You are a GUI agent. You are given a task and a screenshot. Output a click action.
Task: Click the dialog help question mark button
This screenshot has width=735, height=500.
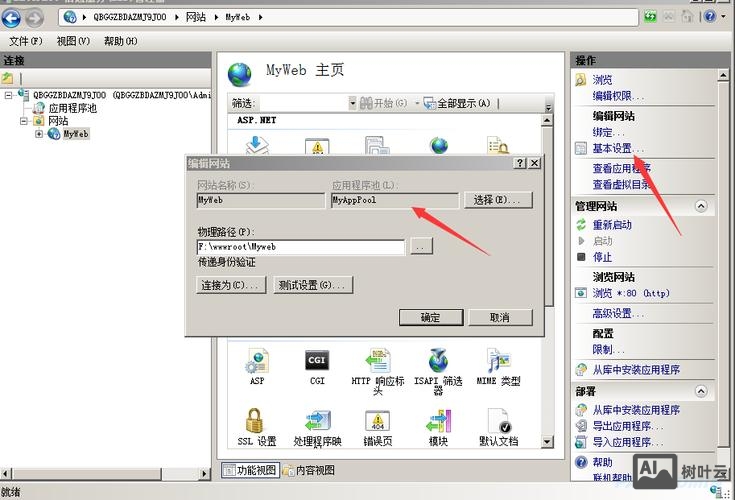tap(520, 163)
